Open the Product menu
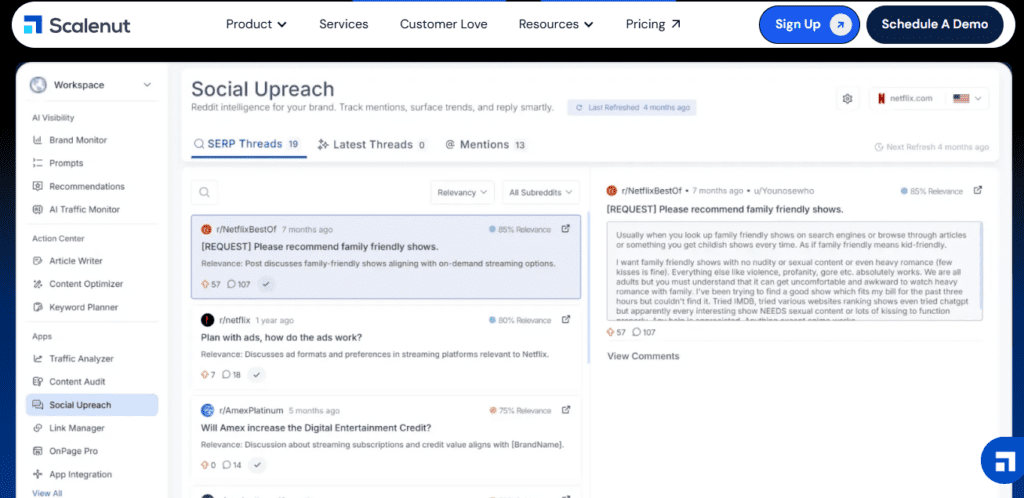Screen dimensions: 1024x498 pyautogui.click(x=256, y=24)
